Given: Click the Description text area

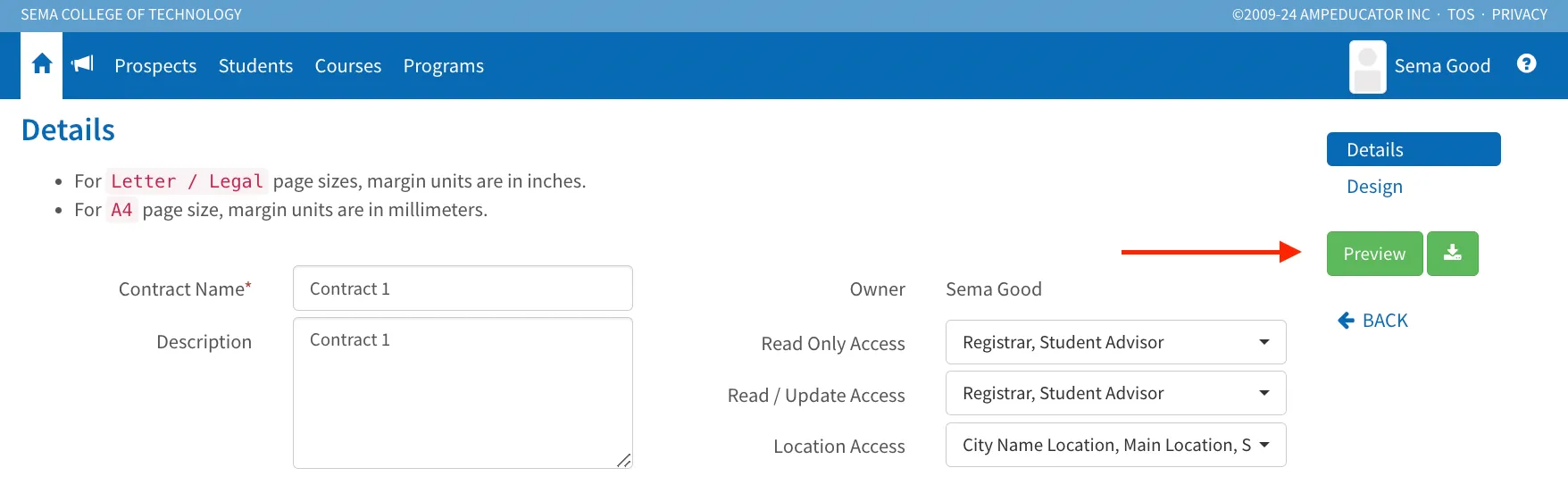Looking at the screenshot, I should [x=463, y=393].
